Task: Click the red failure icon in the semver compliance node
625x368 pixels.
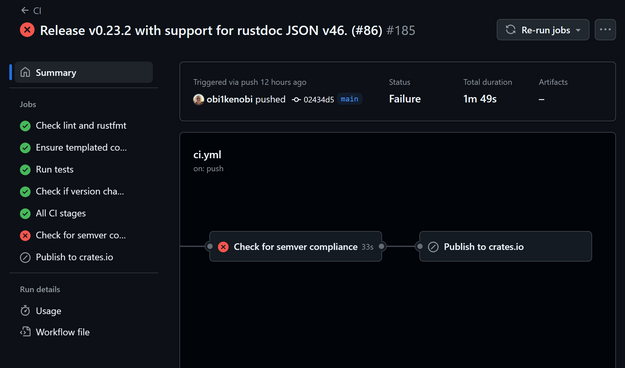Action: 223,247
